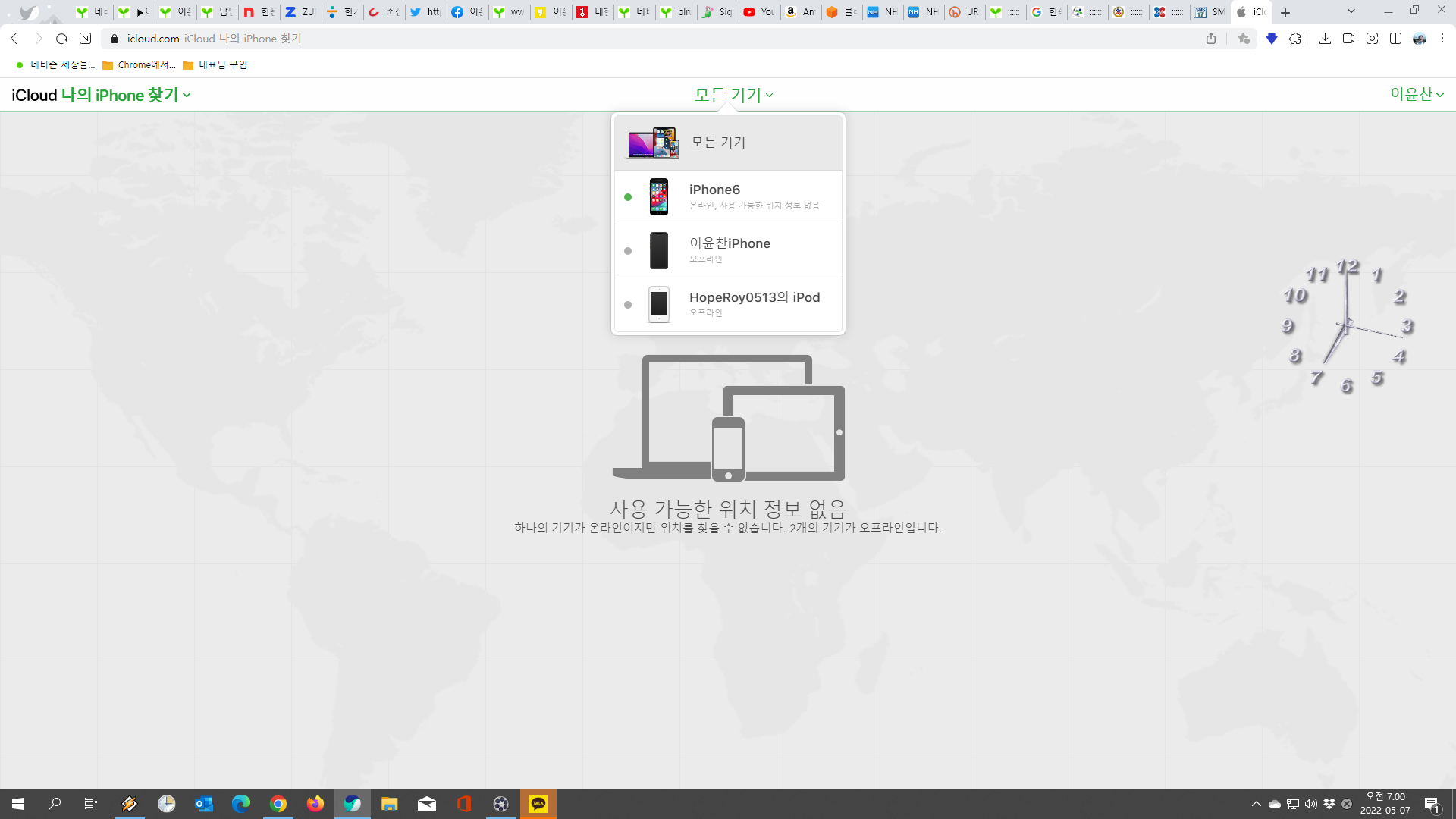Reload the iCloud page

point(62,39)
